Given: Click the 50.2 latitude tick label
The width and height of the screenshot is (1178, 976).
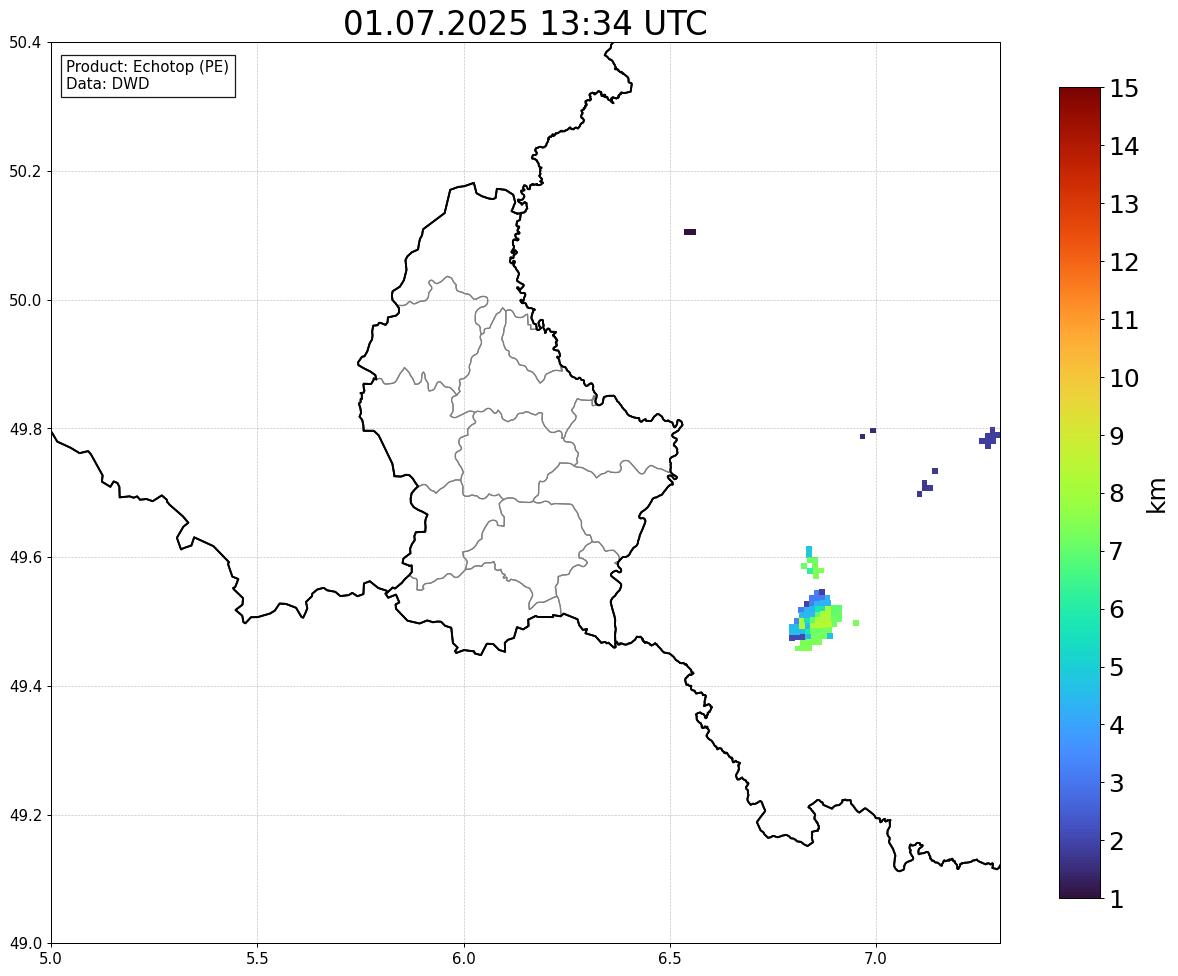Looking at the screenshot, I should point(25,171).
